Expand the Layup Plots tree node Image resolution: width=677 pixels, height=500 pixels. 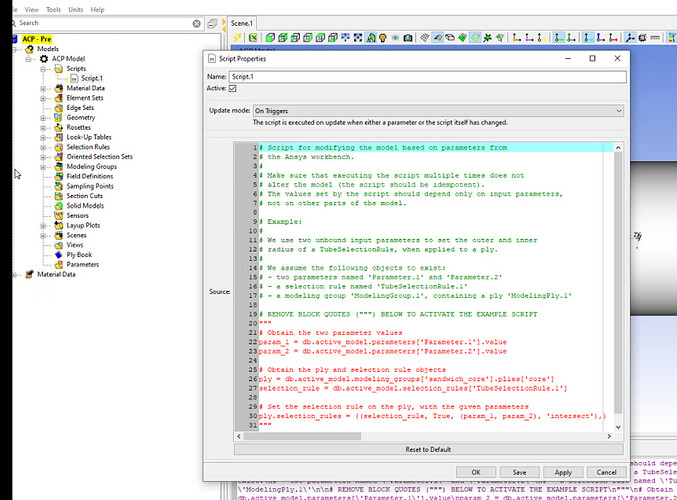(43, 225)
